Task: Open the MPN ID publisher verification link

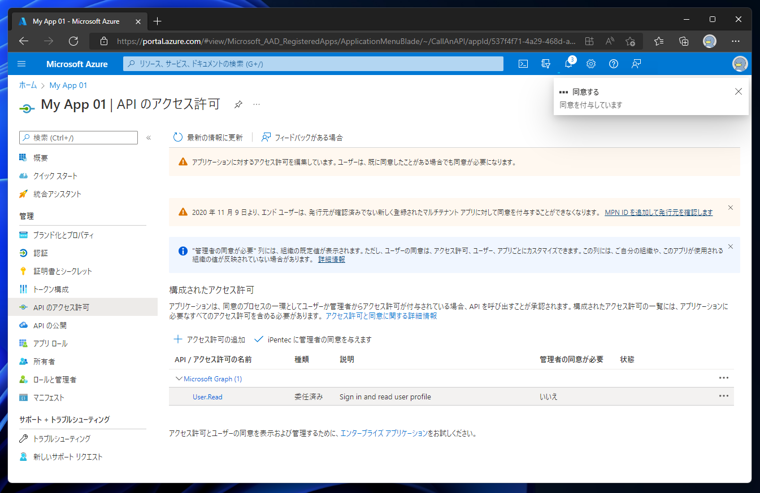Action: coord(658,212)
